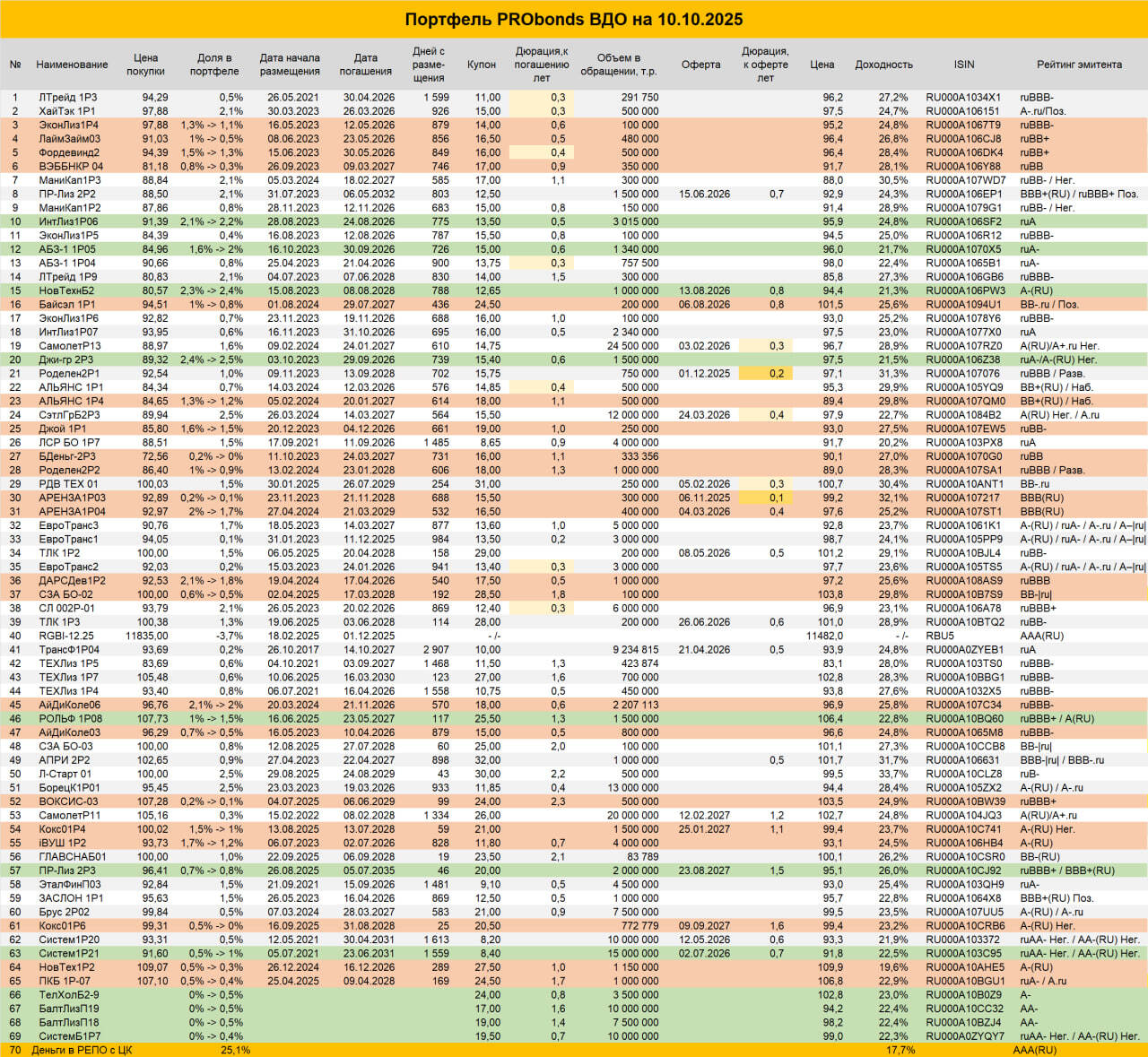Viewport: 1148px width, 1057px height.
Task: Select the 'Наименование' column header
Action: coord(72,65)
